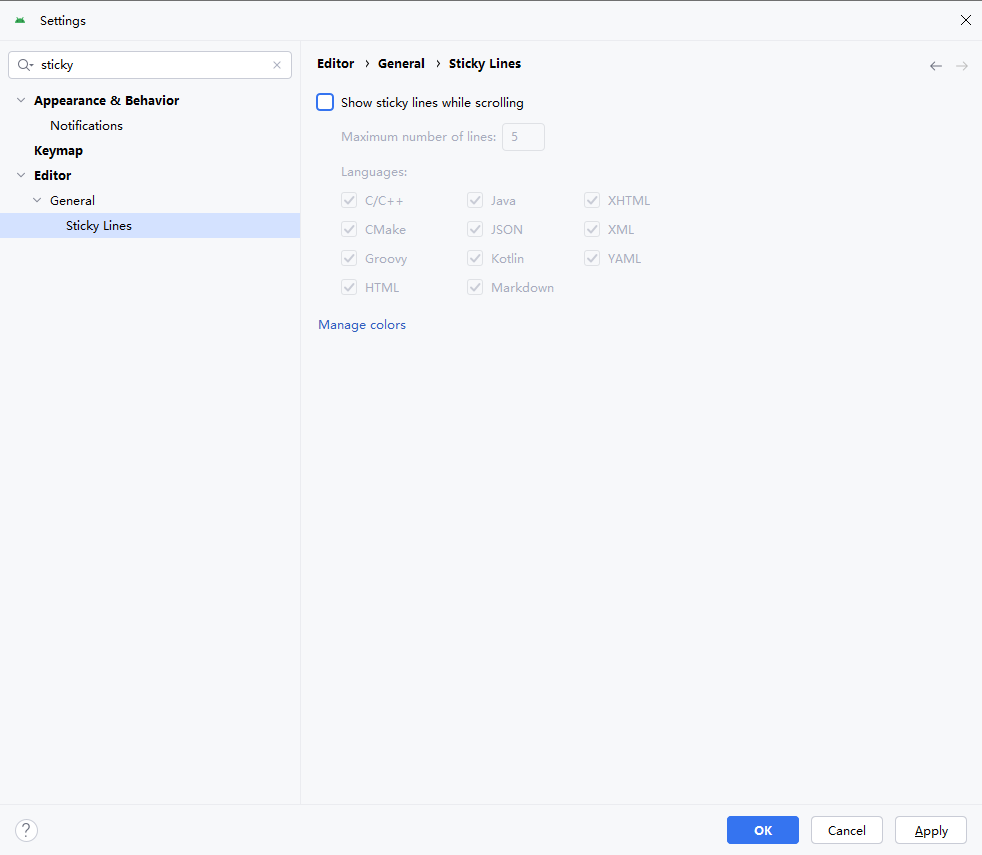
Task: Toggle the C/C++ language checkbox
Action: pos(349,200)
